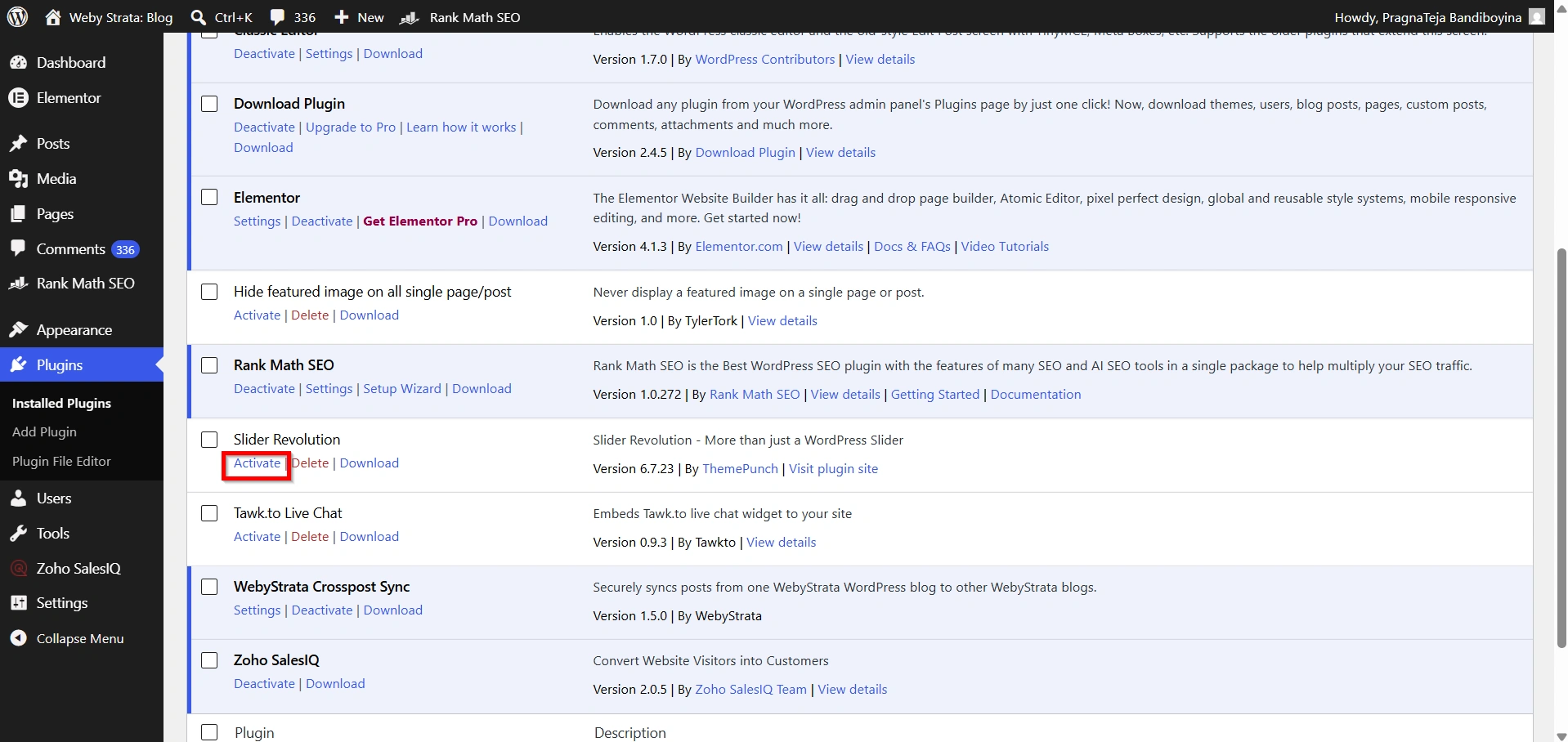This screenshot has width=1568, height=742.
Task: Check the WebyStrata Crosspost Sync checkbox
Action: (209, 587)
